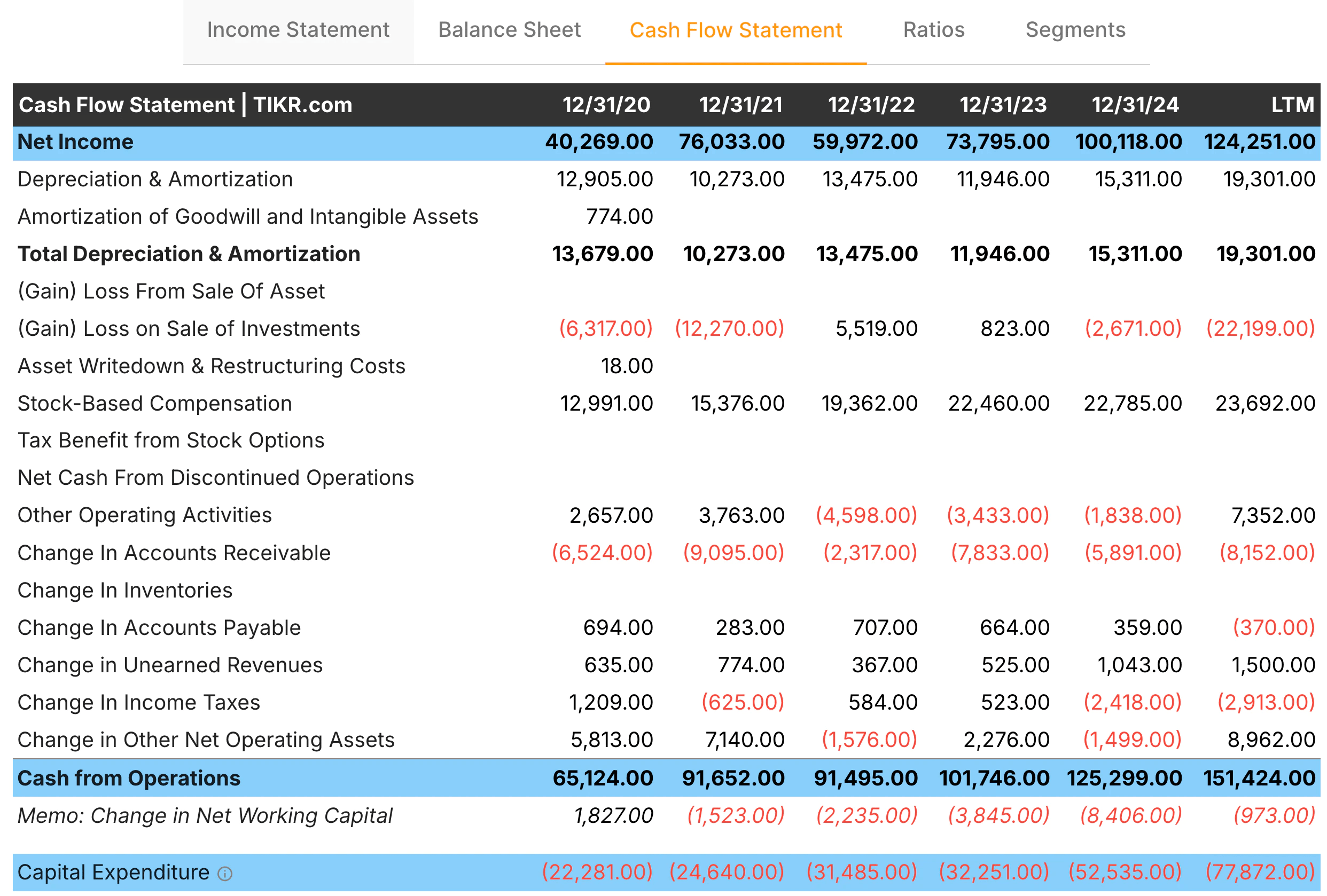Switch to the Income Statement tab
This screenshot has height=896, width=1327.
tap(298, 30)
